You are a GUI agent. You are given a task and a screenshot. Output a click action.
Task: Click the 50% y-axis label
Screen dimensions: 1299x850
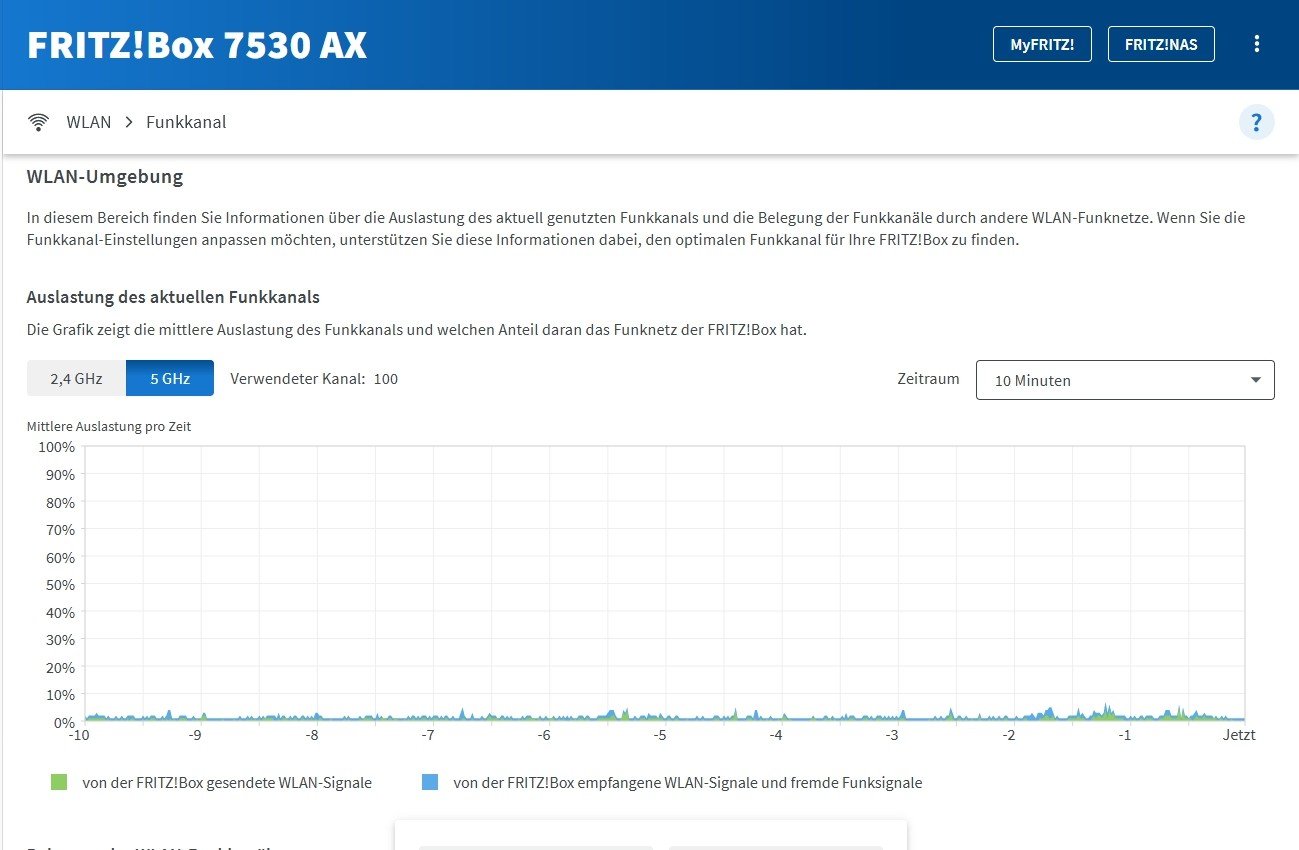(x=60, y=585)
